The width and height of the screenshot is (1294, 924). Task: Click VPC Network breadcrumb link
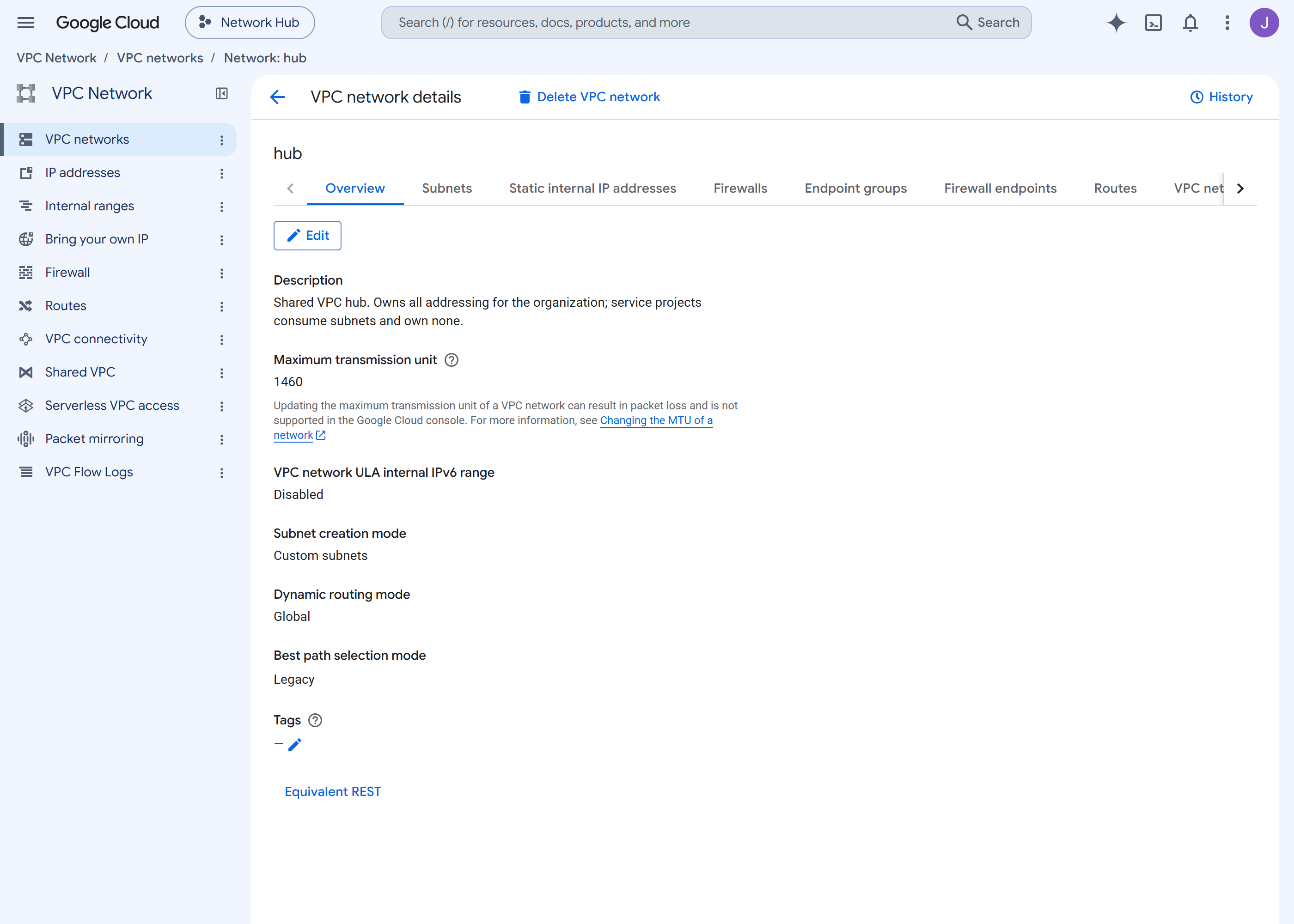[56, 58]
